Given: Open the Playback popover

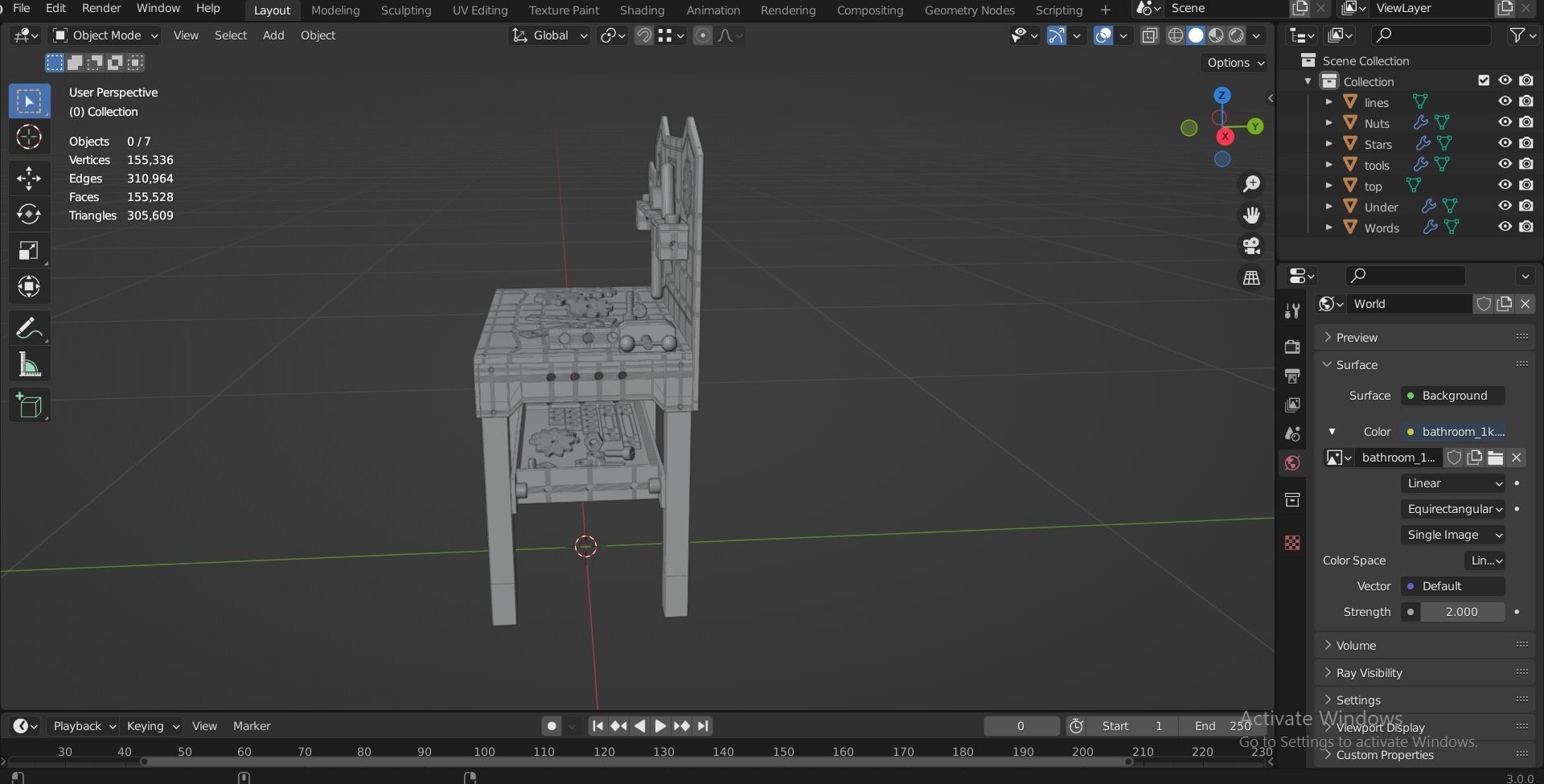Looking at the screenshot, I should click(x=84, y=726).
